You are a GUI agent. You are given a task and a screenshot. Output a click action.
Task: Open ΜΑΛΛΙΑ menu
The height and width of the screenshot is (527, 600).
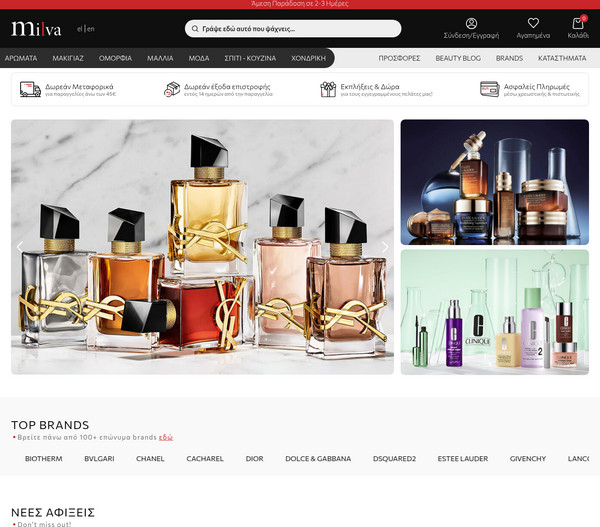pos(160,58)
